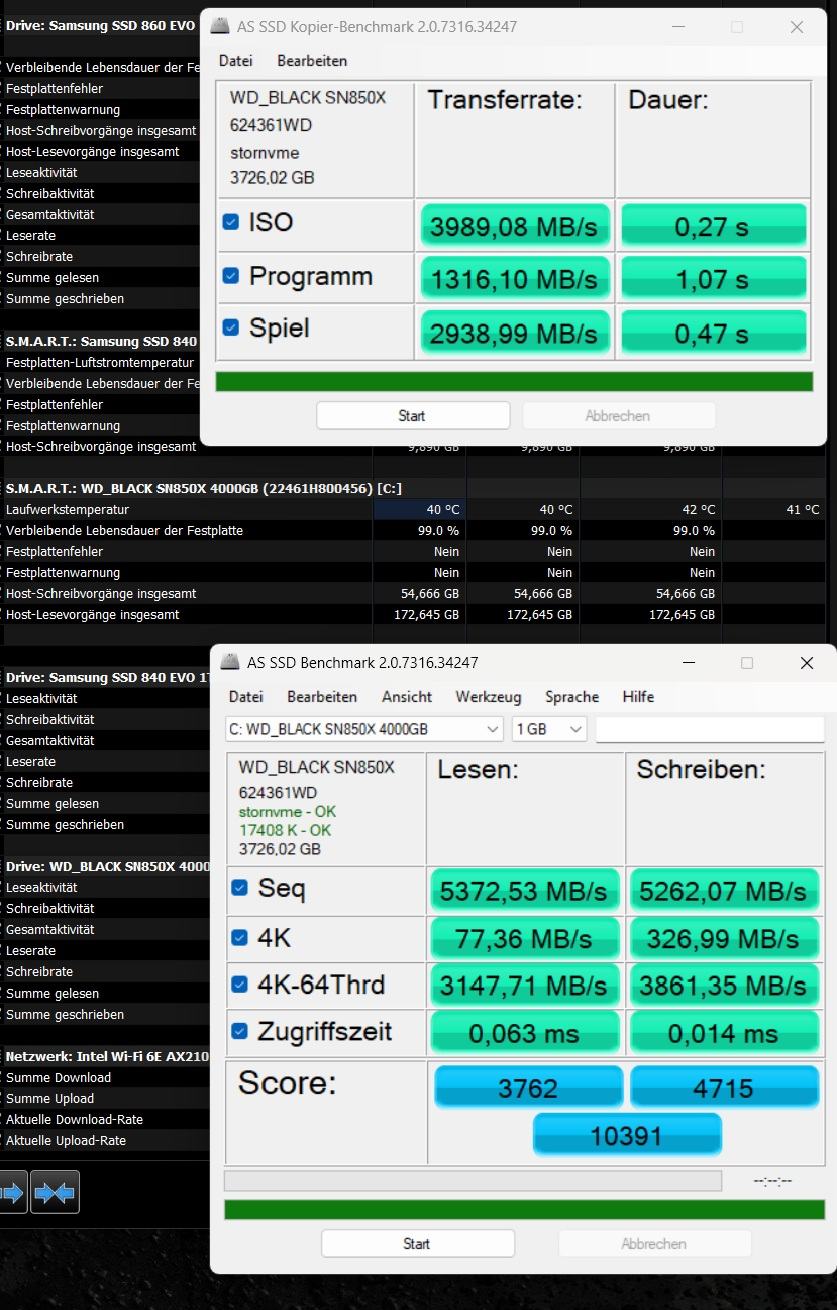Click the write access time 0,014 ms
The width and height of the screenshot is (837, 1310).
[x=723, y=1033]
